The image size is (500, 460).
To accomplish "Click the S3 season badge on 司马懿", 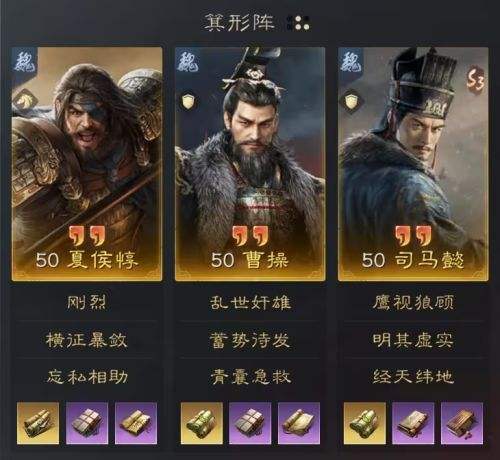I will point(475,80).
